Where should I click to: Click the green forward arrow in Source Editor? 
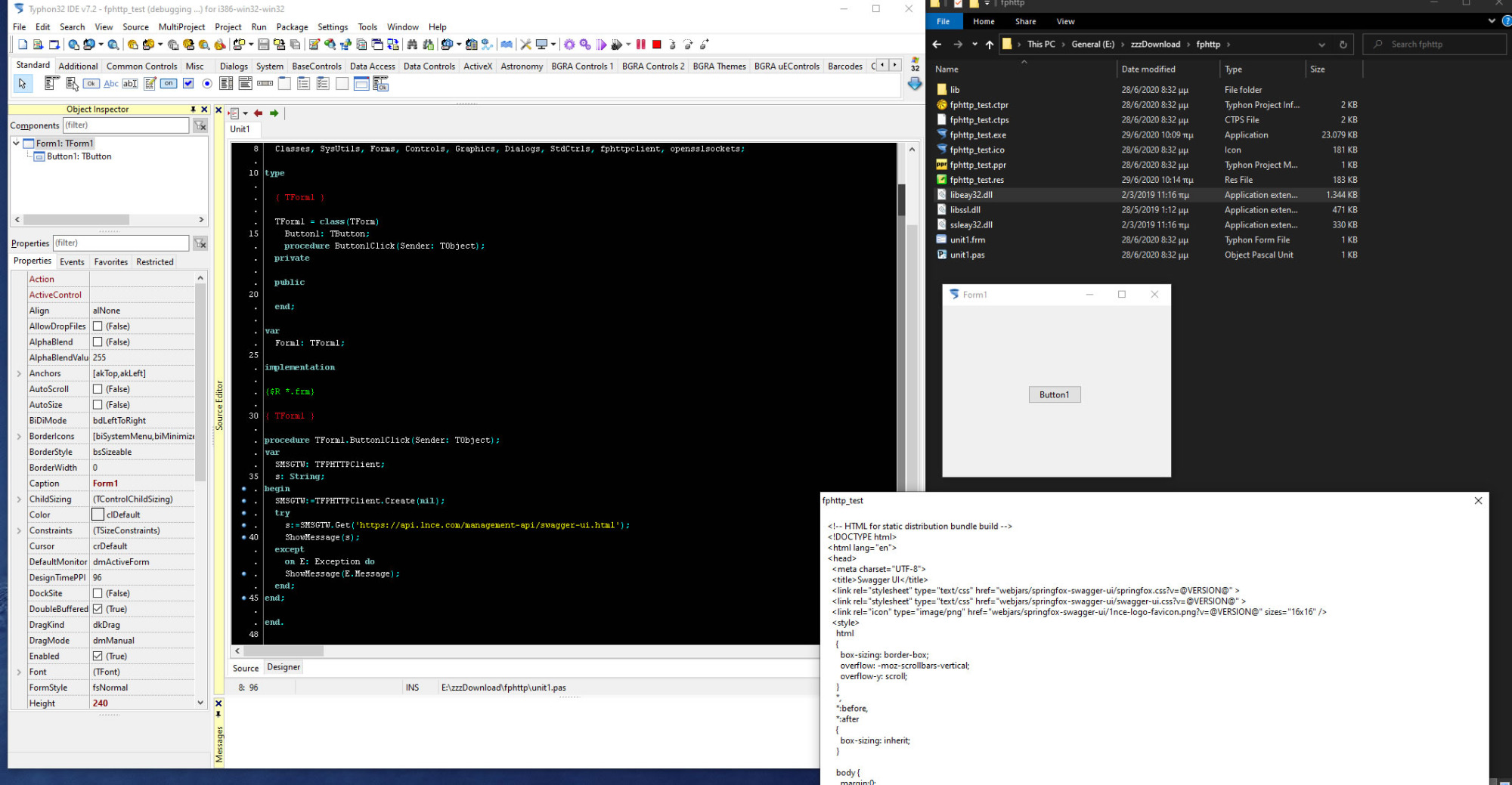click(x=274, y=113)
